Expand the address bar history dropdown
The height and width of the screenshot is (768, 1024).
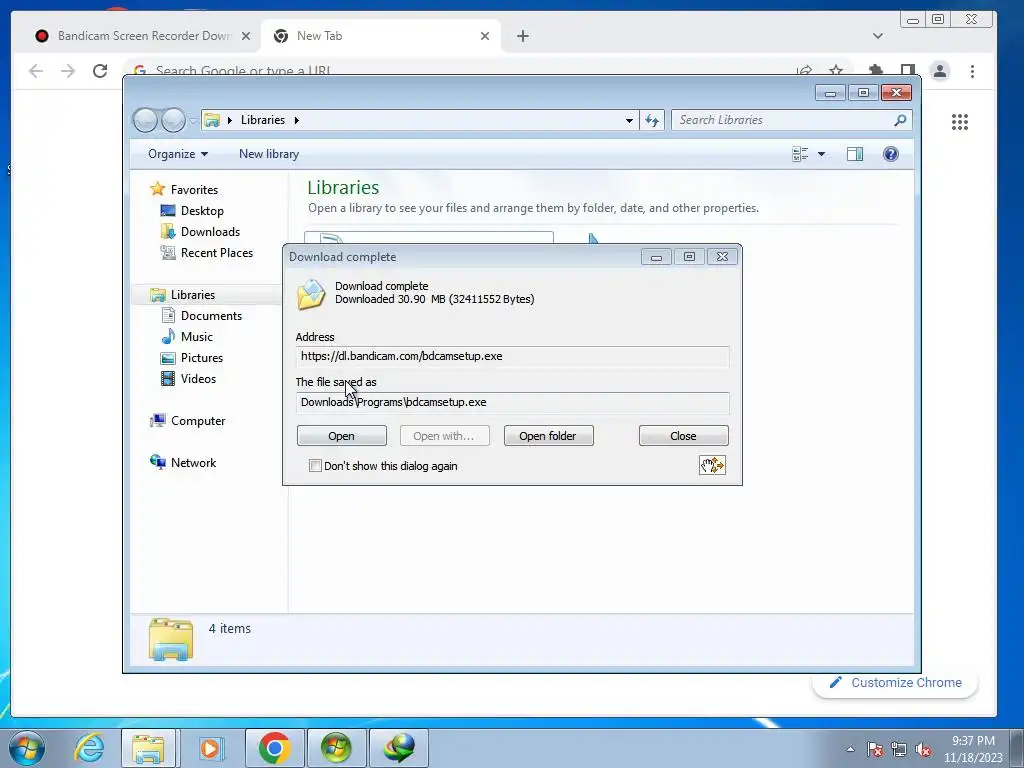(x=629, y=120)
